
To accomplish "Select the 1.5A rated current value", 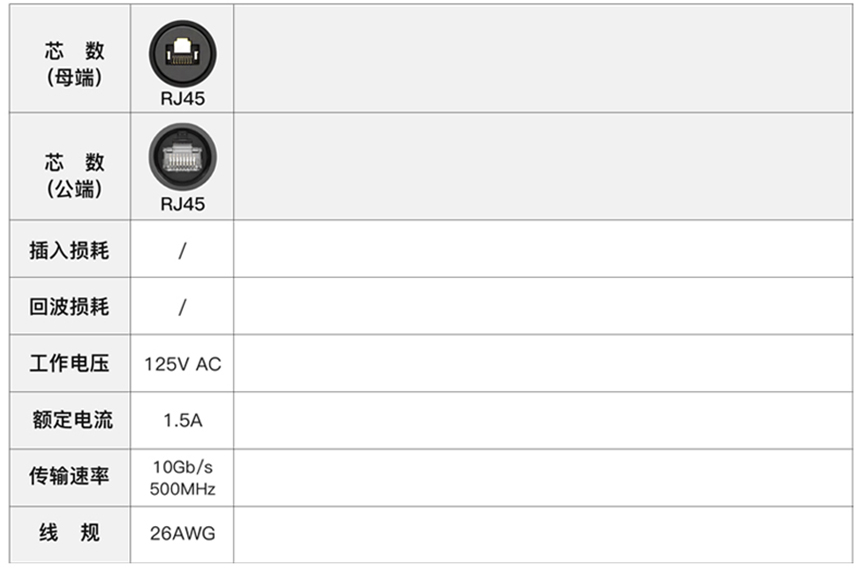I will click(183, 421).
